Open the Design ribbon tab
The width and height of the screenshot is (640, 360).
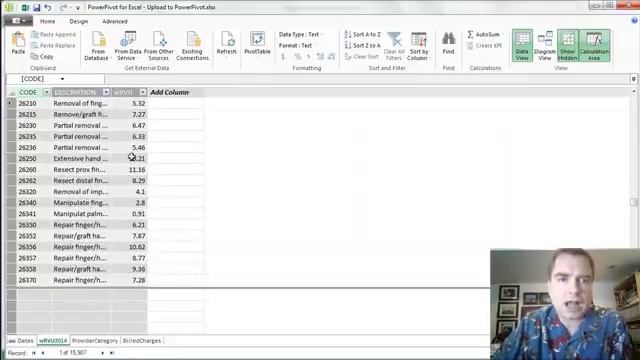point(78,21)
